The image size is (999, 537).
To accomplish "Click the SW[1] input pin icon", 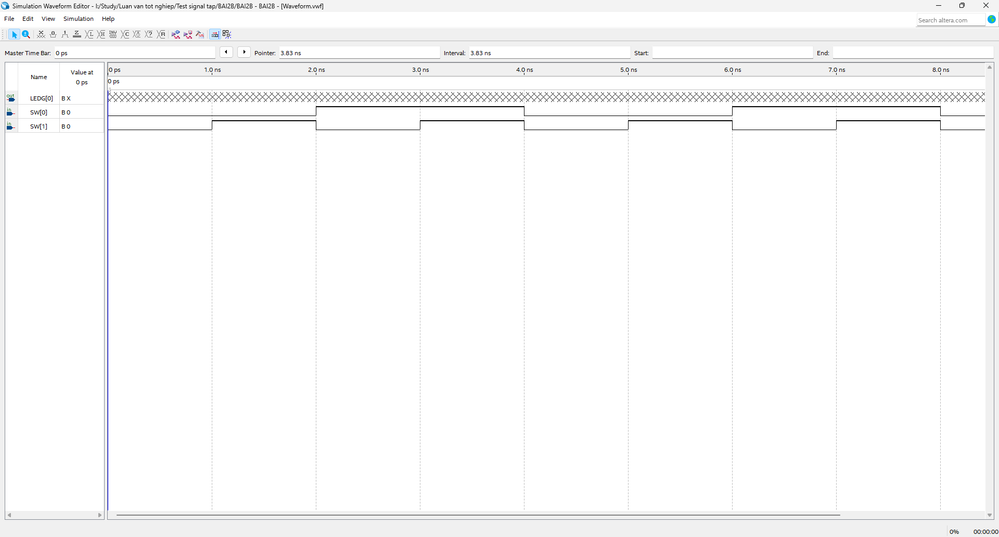I will pos(10,126).
